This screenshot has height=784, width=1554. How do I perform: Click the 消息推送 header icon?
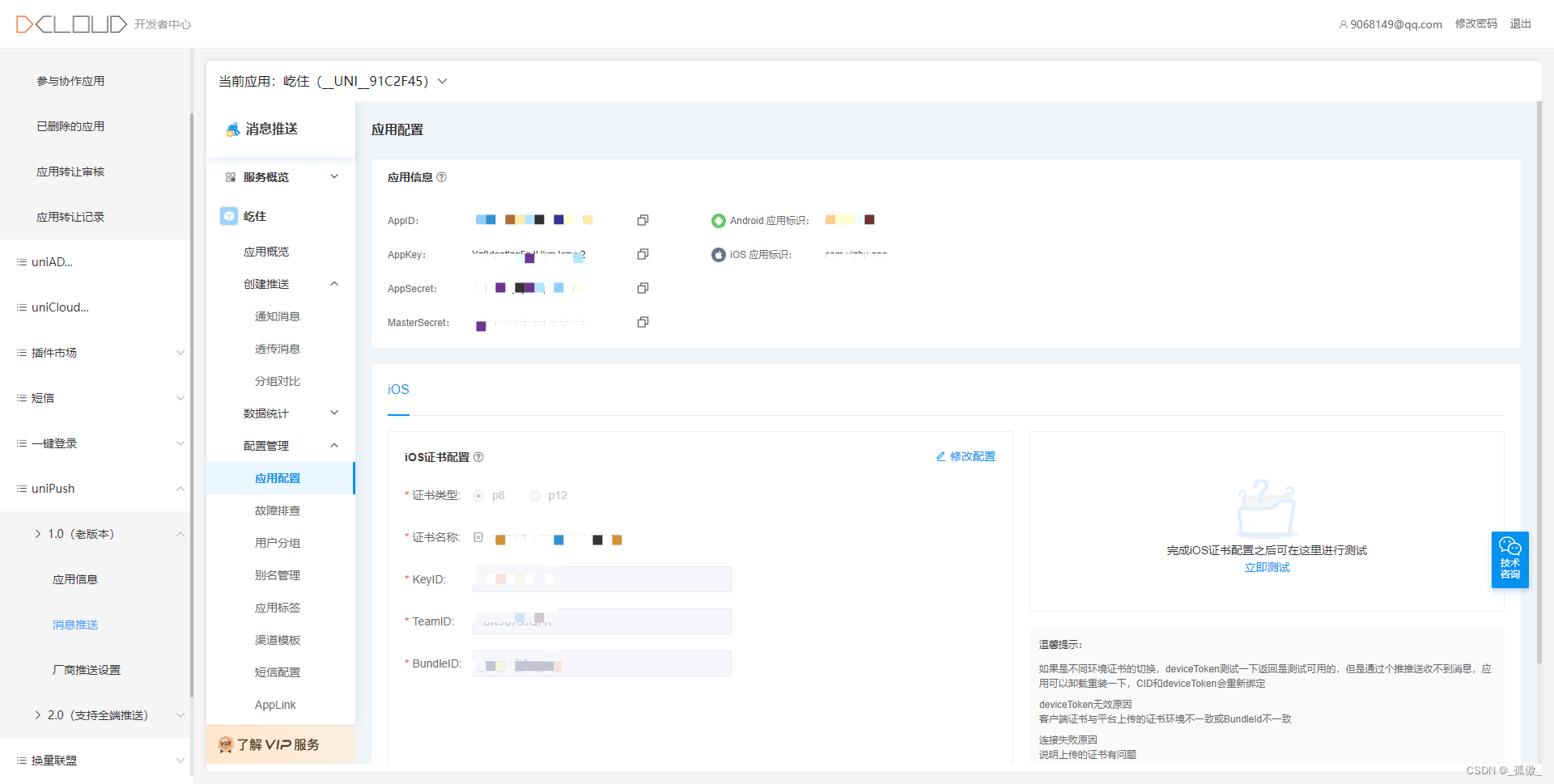(x=232, y=129)
